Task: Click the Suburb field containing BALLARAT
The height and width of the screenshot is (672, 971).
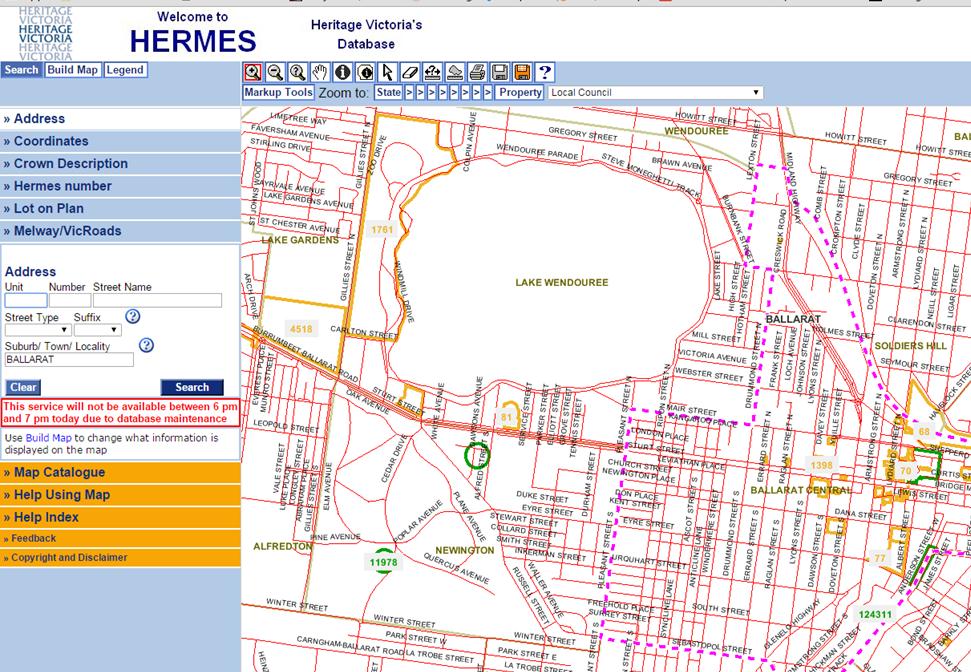Action: [x=69, y=360]
